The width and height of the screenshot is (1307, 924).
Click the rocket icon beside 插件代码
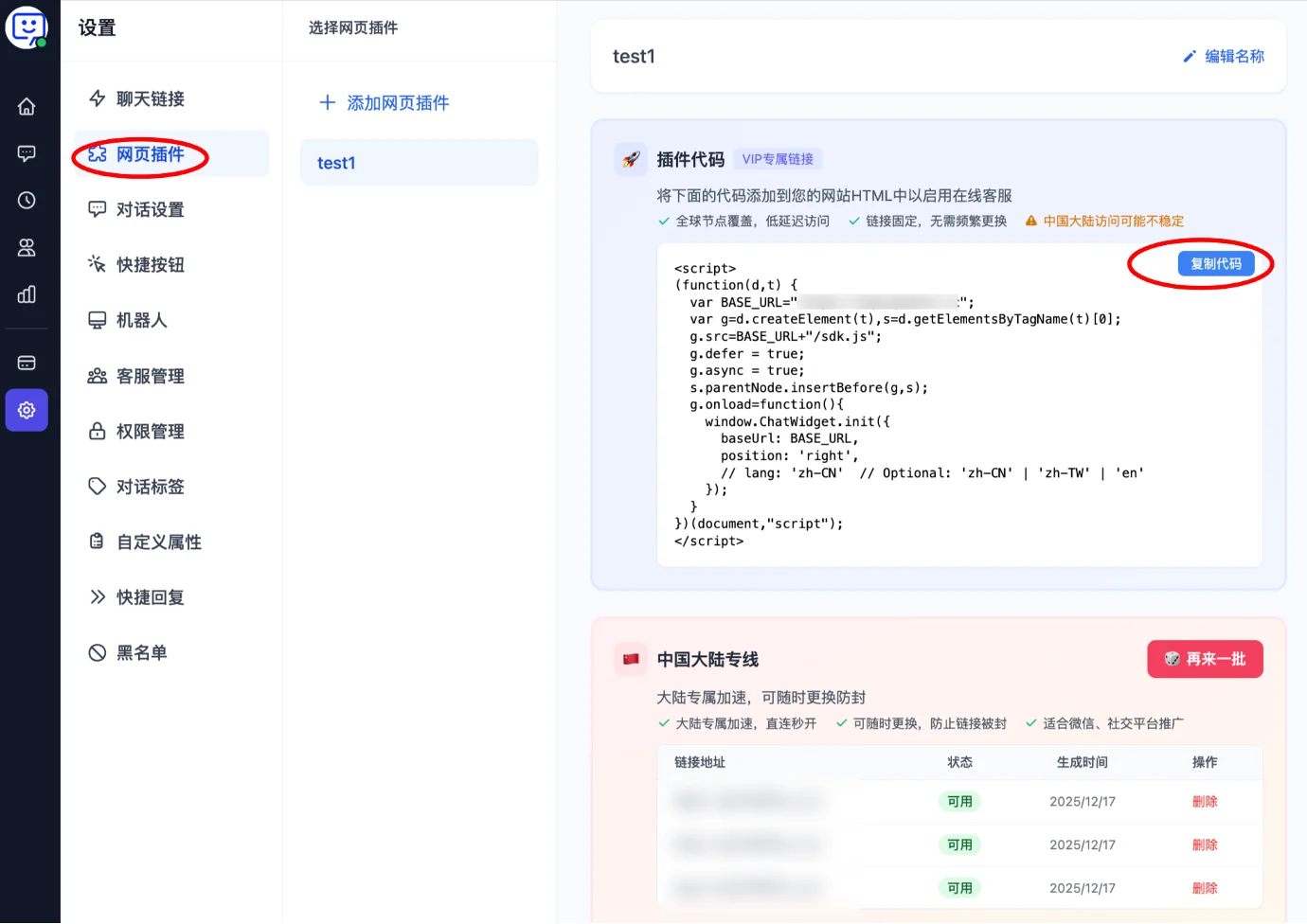coord(631,159)
